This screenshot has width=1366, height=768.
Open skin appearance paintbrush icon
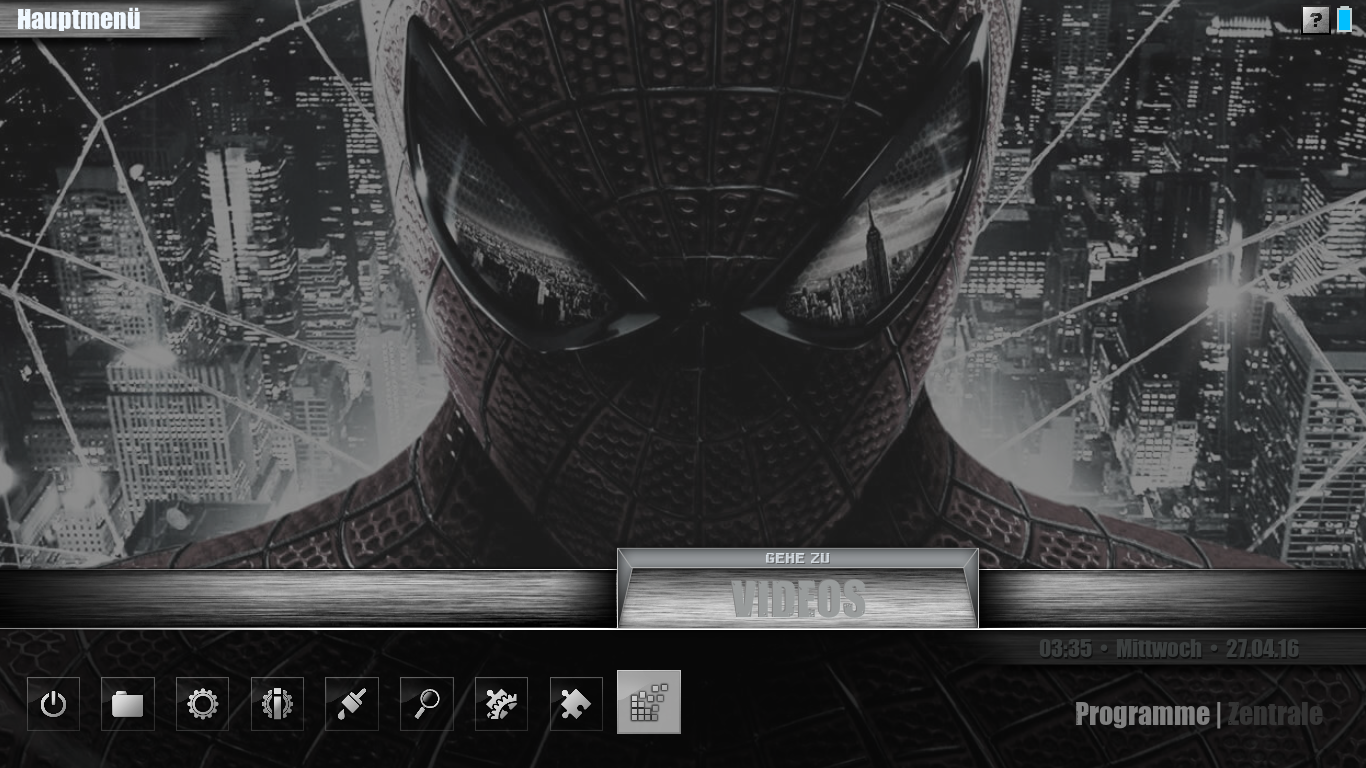(352, 704)
